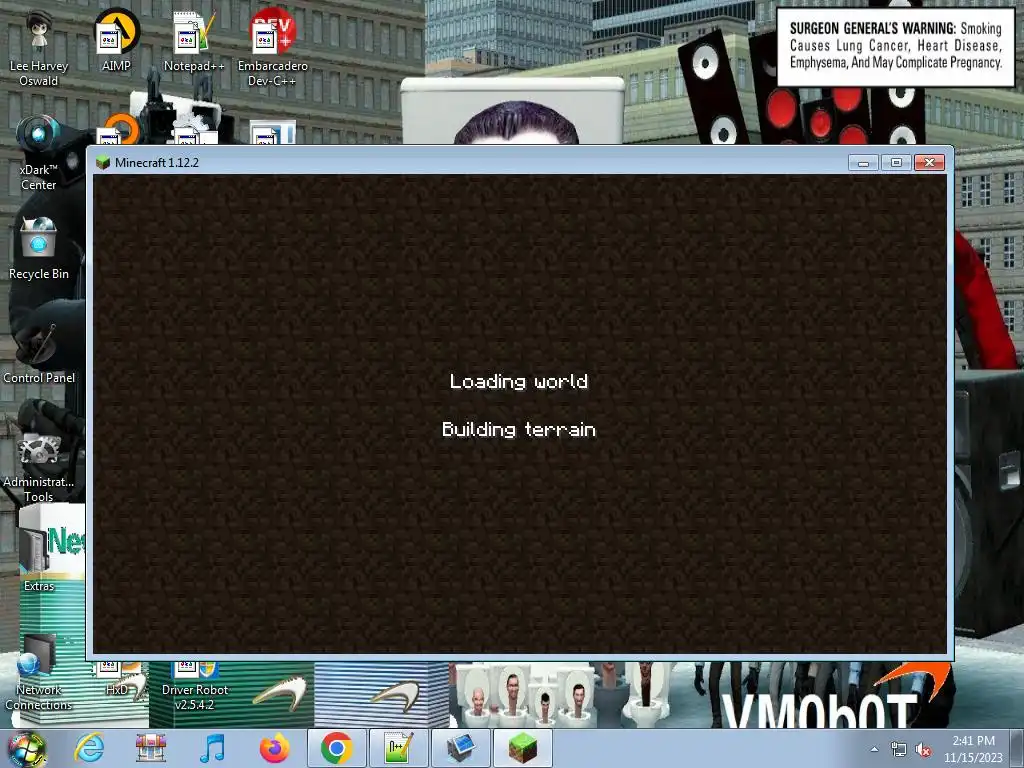The image size is (1024, 768).
Task: Click the muted volume tray icon
Action: (923, 750)
